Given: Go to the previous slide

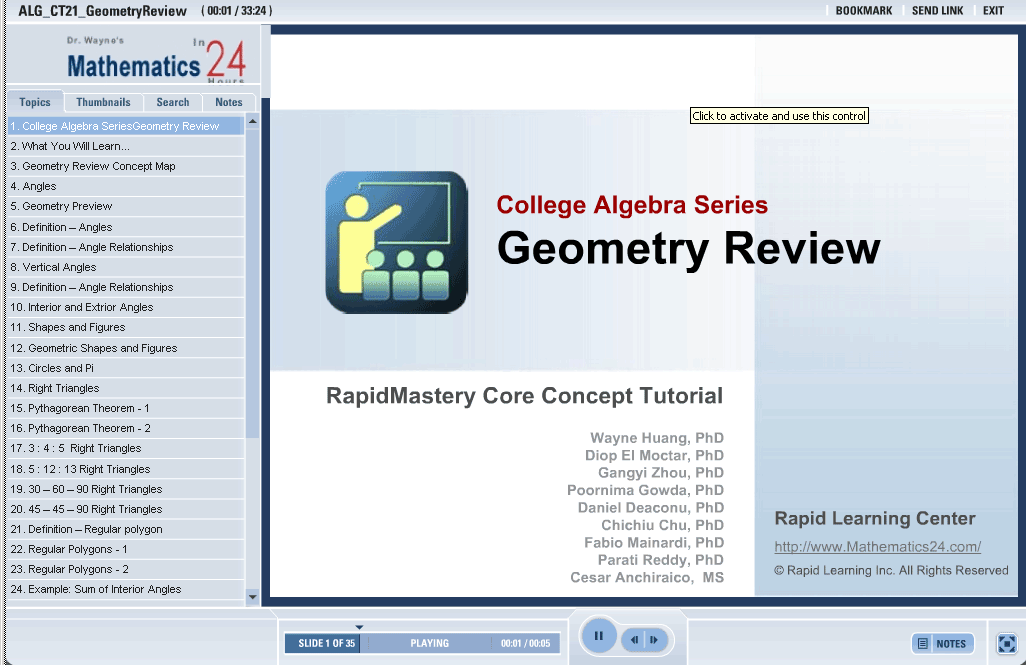Looking at the screenshot, I should click(634, 640).
